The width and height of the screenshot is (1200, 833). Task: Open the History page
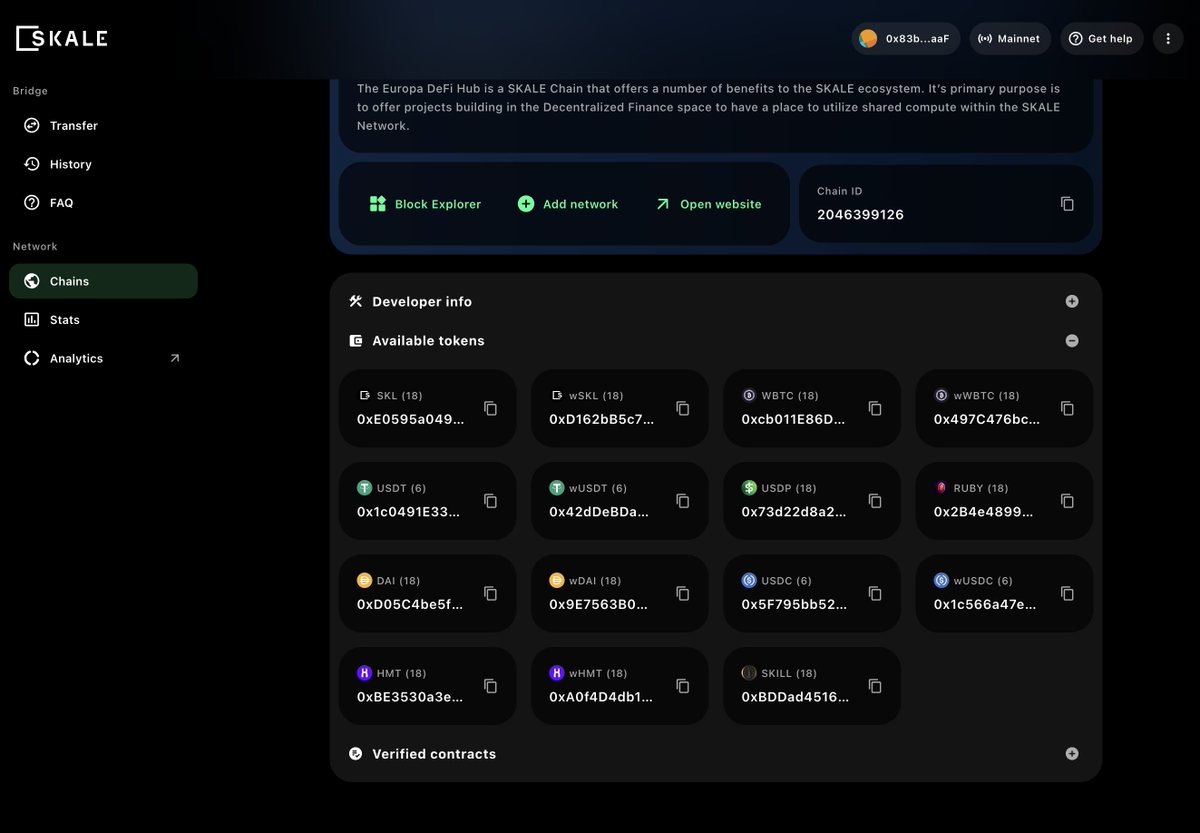point(103,164)
